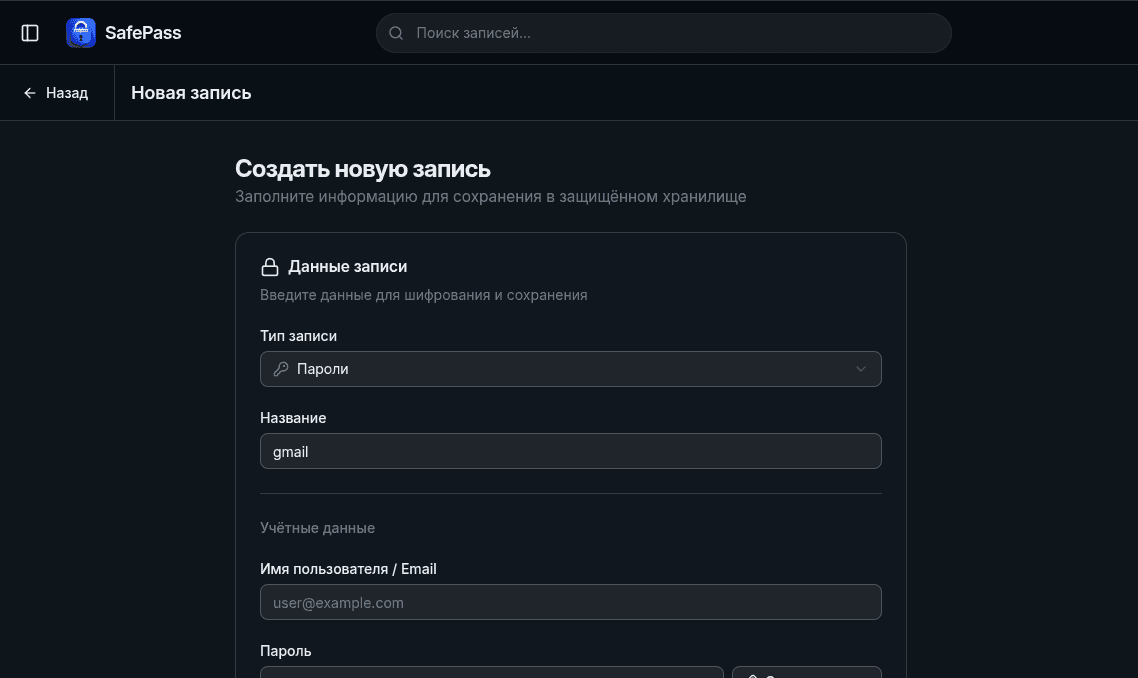Click the Имя пользователя / Email field
This screenshot has height=678, width=1138.
coord(570,602)
